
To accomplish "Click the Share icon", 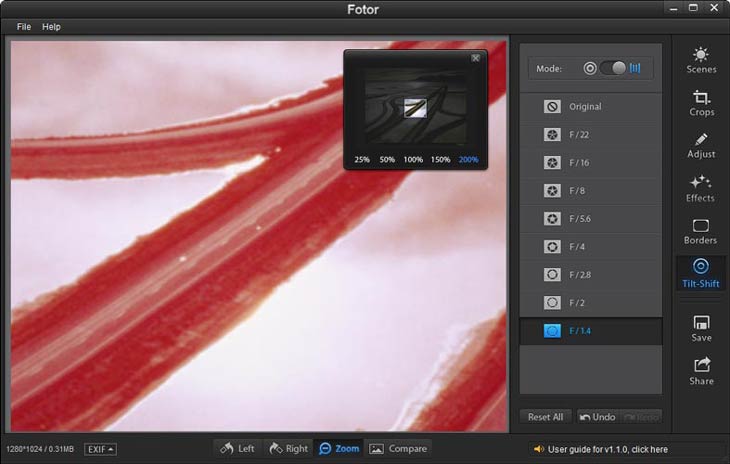I will [701, 371].
